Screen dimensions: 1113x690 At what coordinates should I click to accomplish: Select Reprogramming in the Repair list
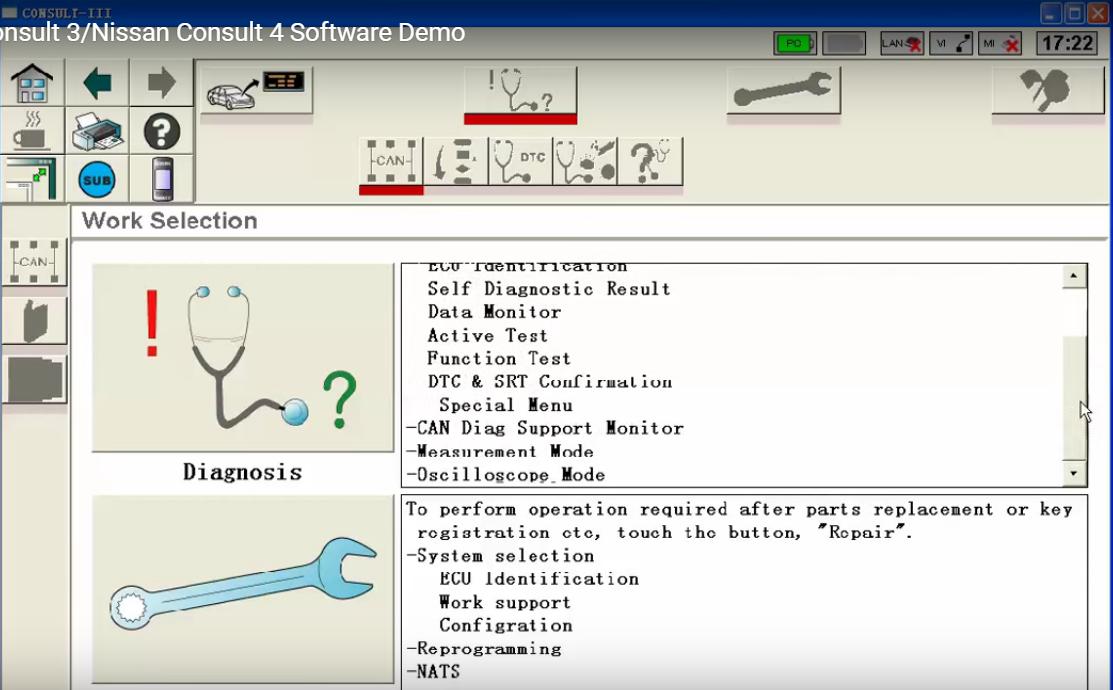pos(483,649)
